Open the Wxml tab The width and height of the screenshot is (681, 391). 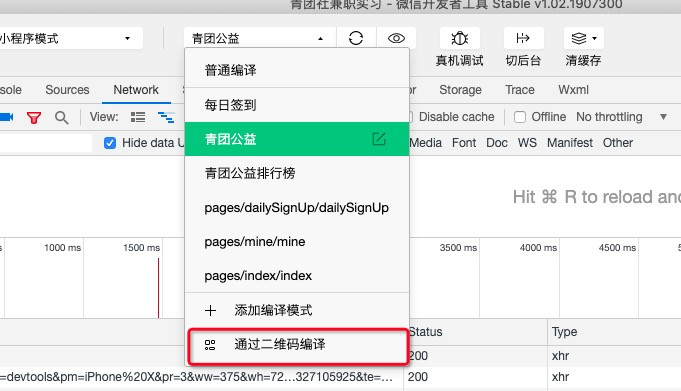click(x=573, y=90)
